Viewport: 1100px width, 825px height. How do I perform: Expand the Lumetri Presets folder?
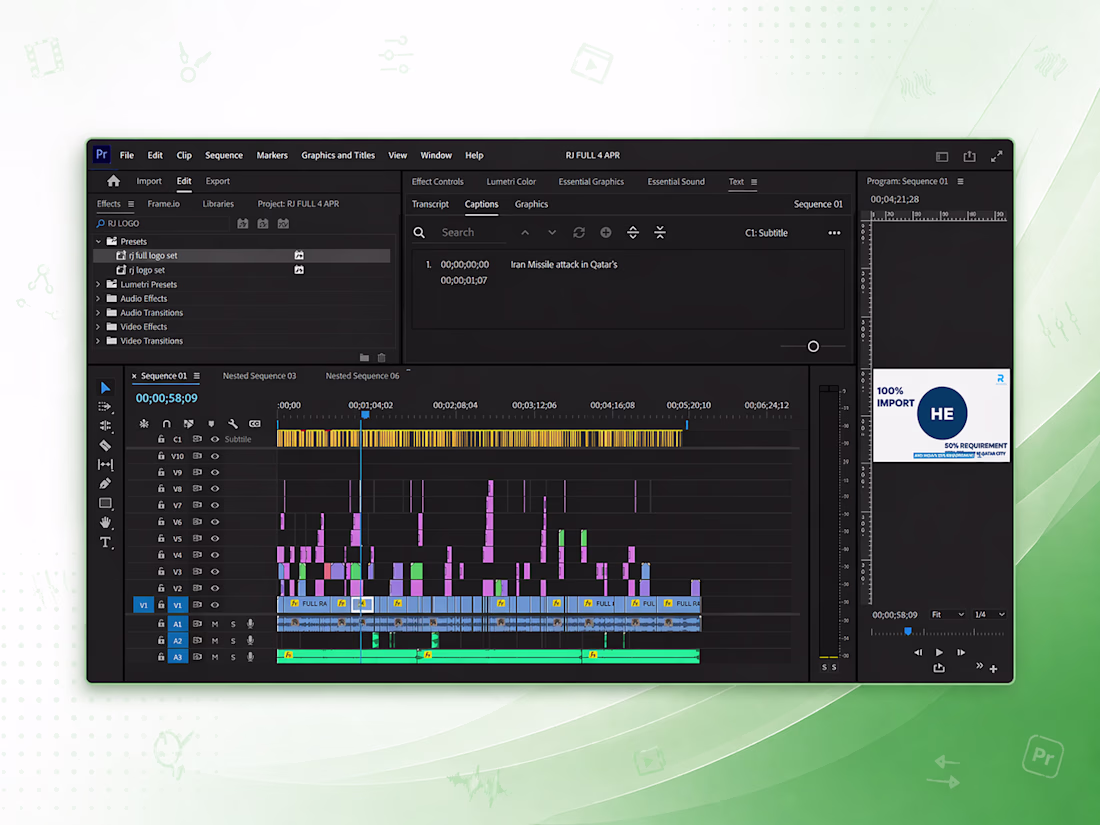click(98, 284)
